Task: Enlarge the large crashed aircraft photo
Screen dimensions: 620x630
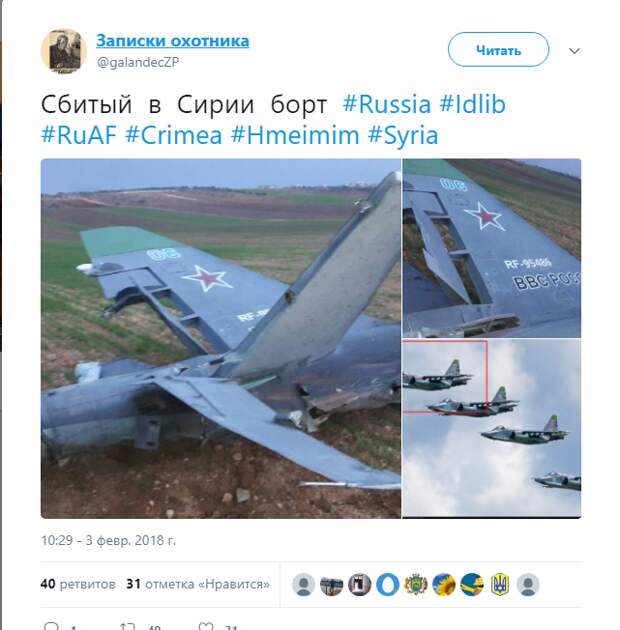Action: pyautogui.click(x=221, y=338)
